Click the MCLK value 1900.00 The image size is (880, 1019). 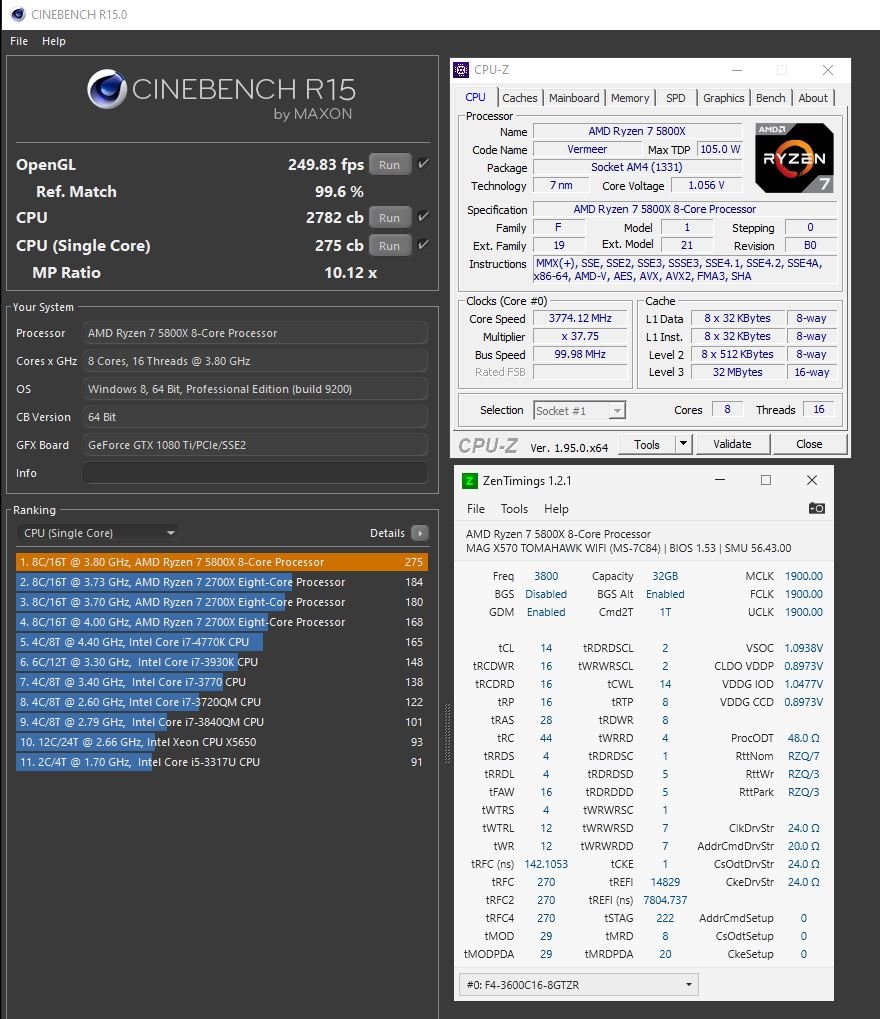pos(804,576)
